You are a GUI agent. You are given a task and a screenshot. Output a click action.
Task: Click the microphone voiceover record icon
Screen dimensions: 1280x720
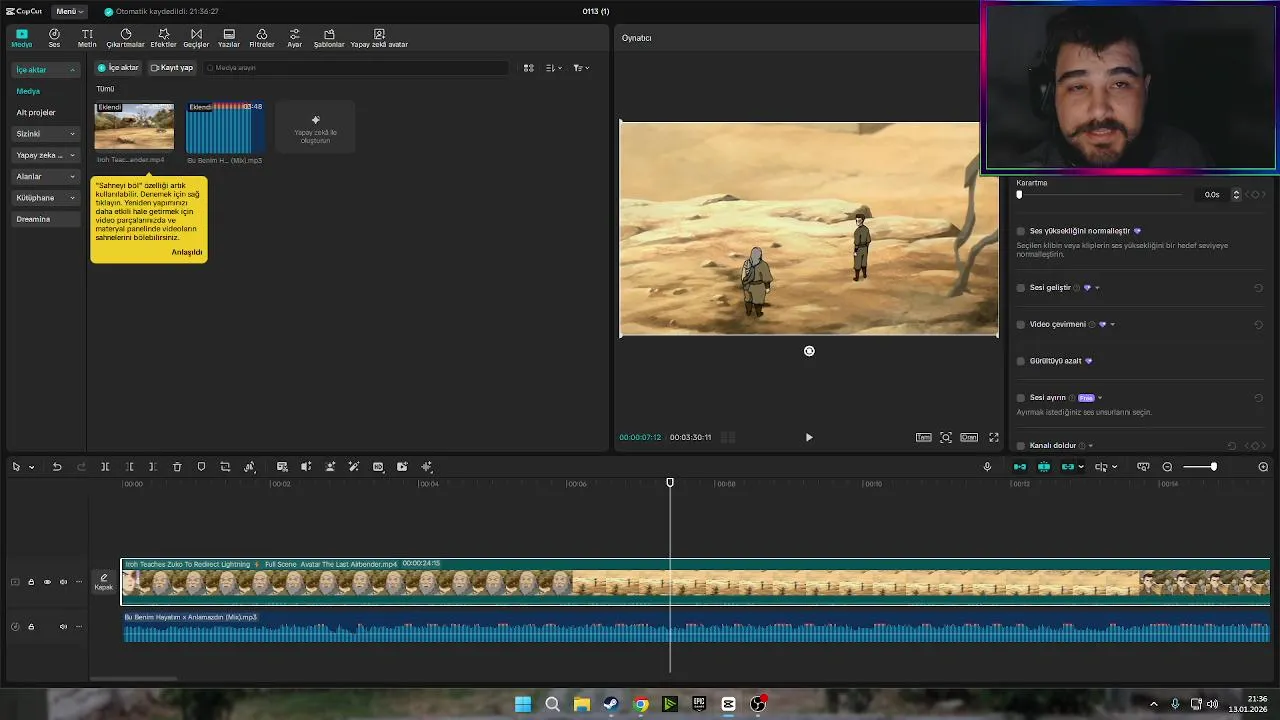(x=987, y=467)
